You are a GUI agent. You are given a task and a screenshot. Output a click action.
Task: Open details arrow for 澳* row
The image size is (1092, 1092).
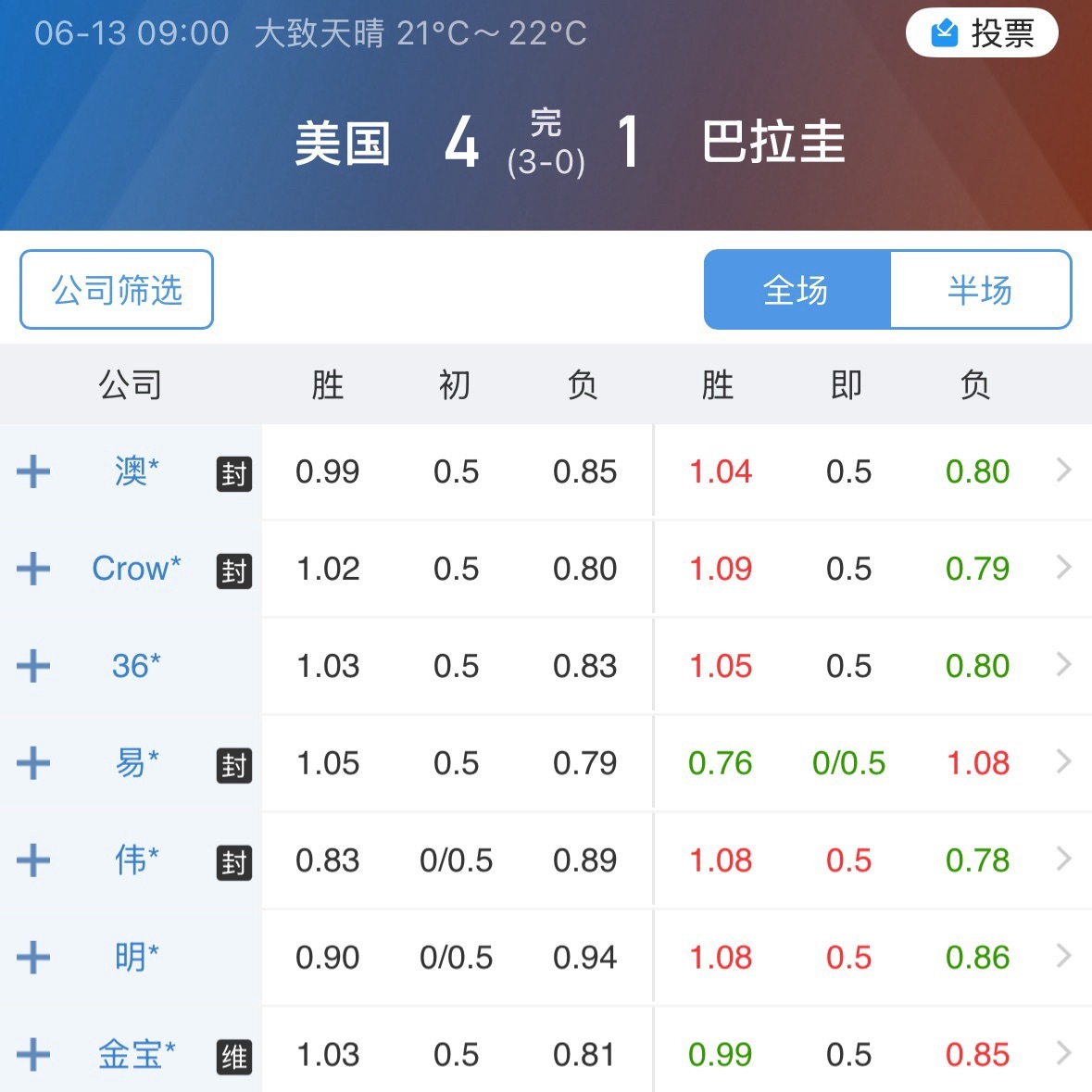(x=1063, y=471)
